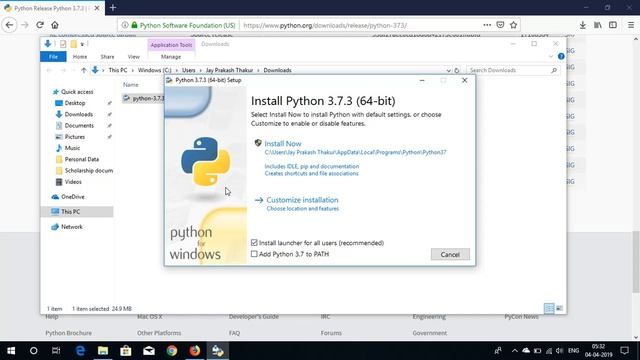Open File menu in File Explorer
640x360 pixels.
coord(53,57)
